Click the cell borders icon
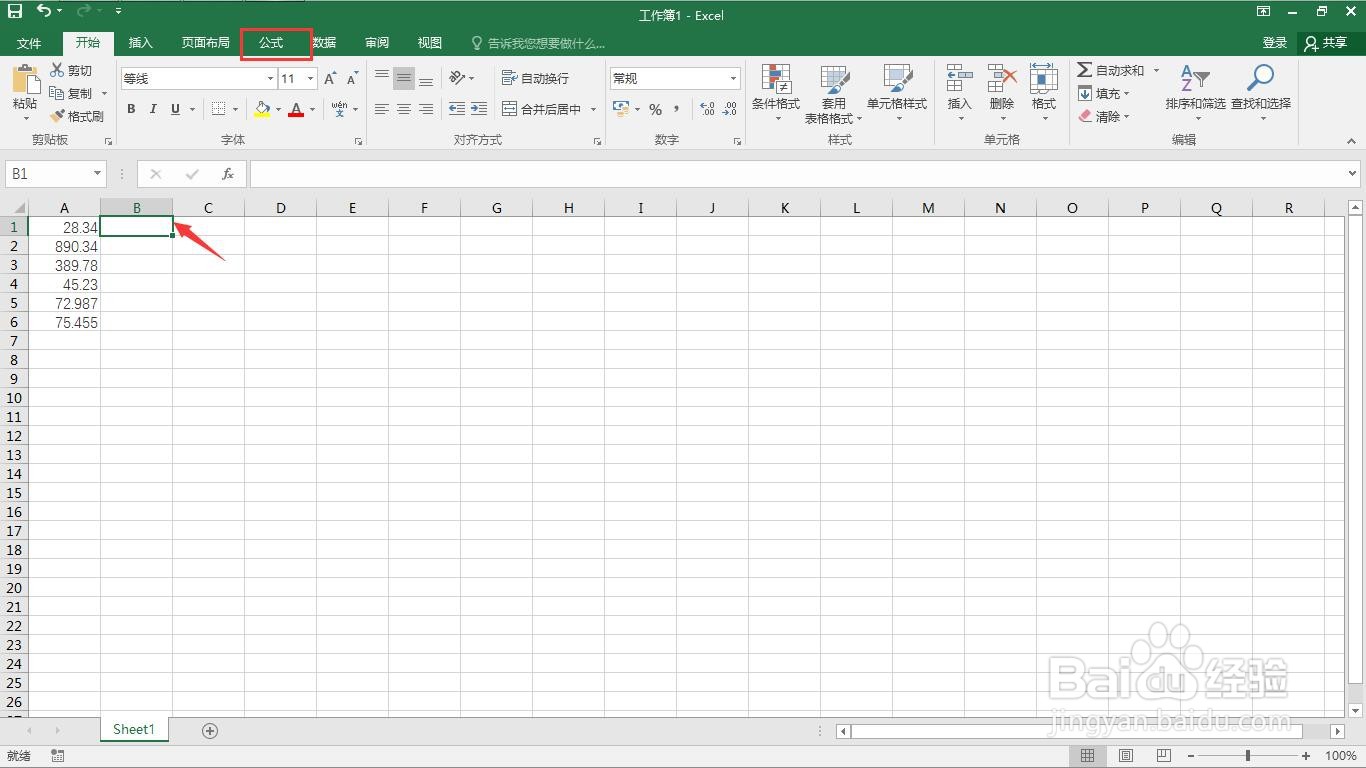Screen dimensions: 1366x768 point(219,109)
